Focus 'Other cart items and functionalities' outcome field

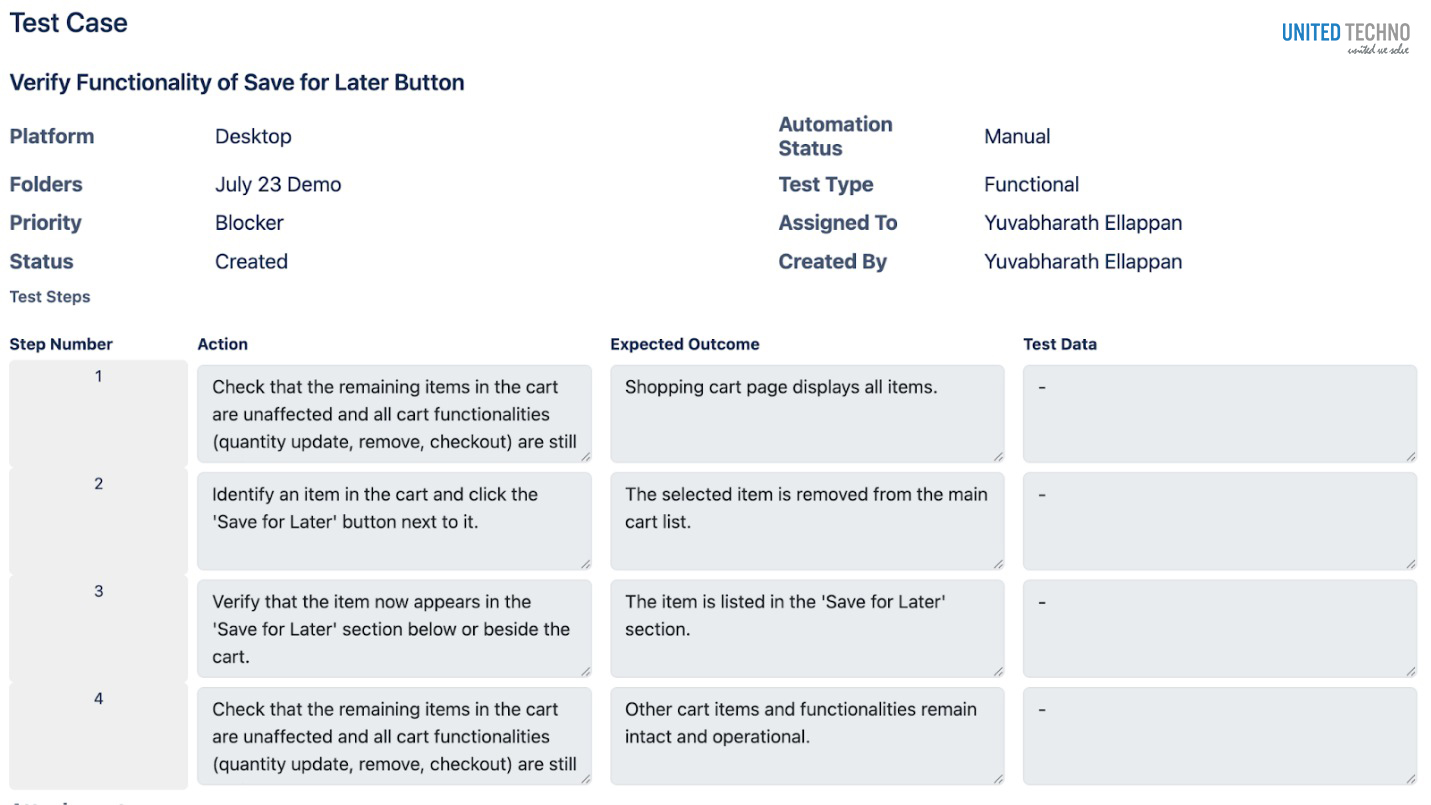point(806,735)
